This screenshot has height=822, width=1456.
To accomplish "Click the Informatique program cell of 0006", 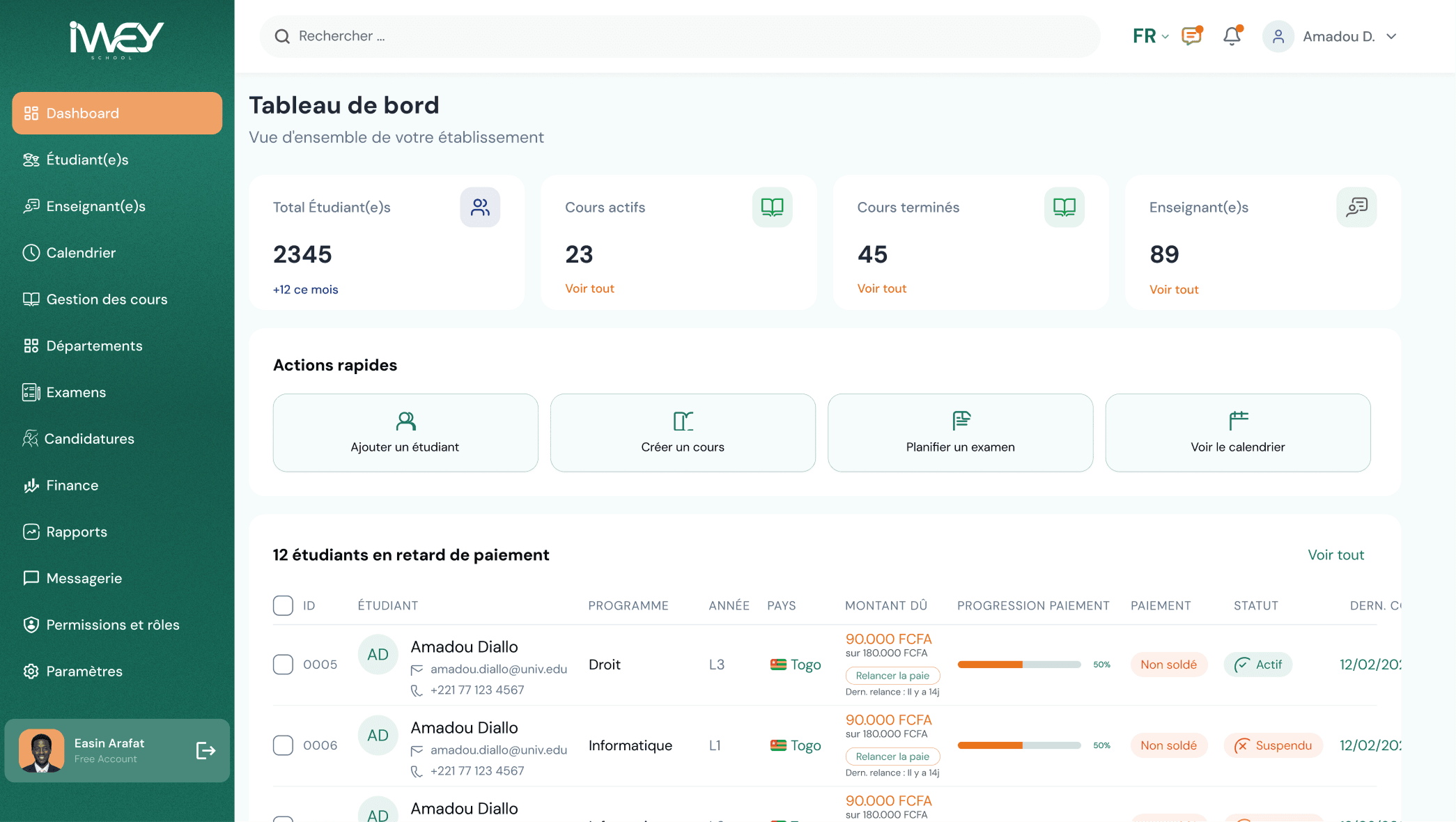I will tap(630, 745).
